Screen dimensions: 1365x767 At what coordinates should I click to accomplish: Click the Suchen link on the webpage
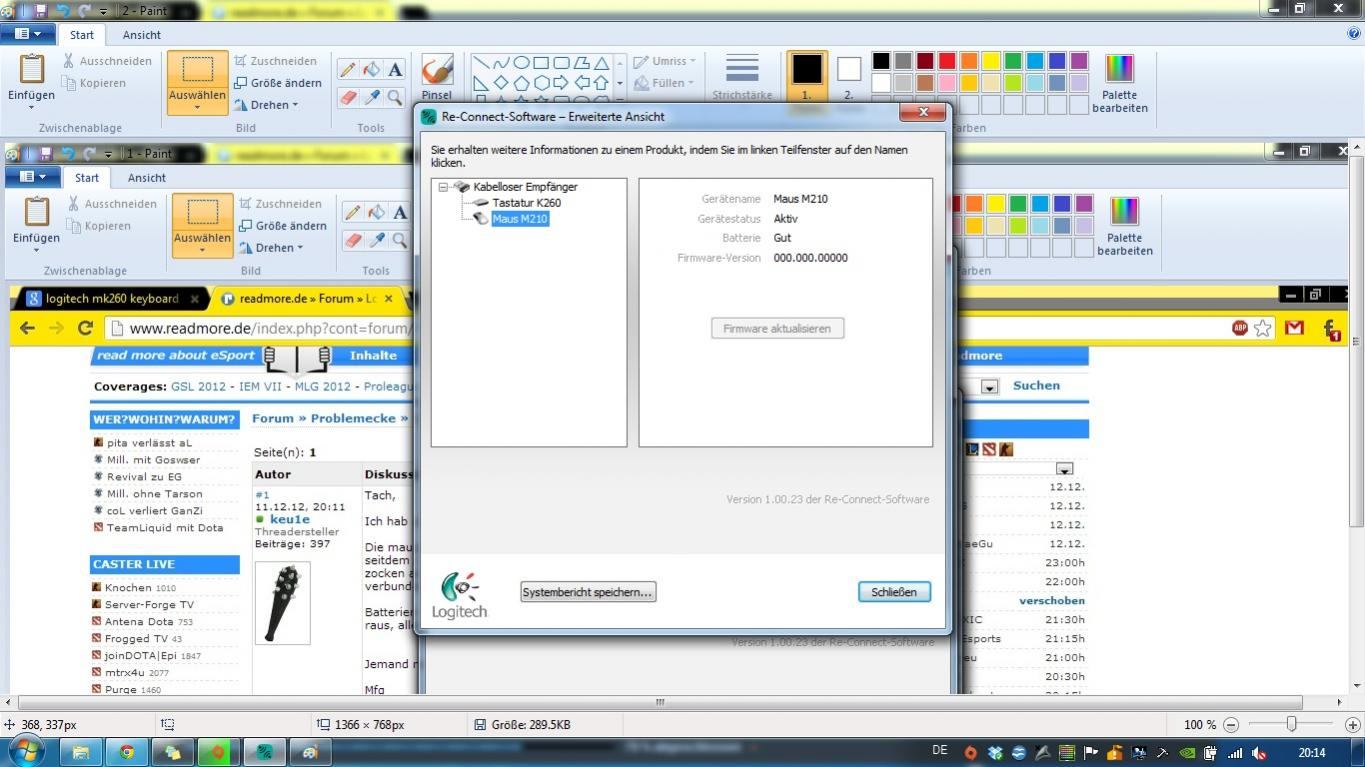click(x=1036, y=386)
